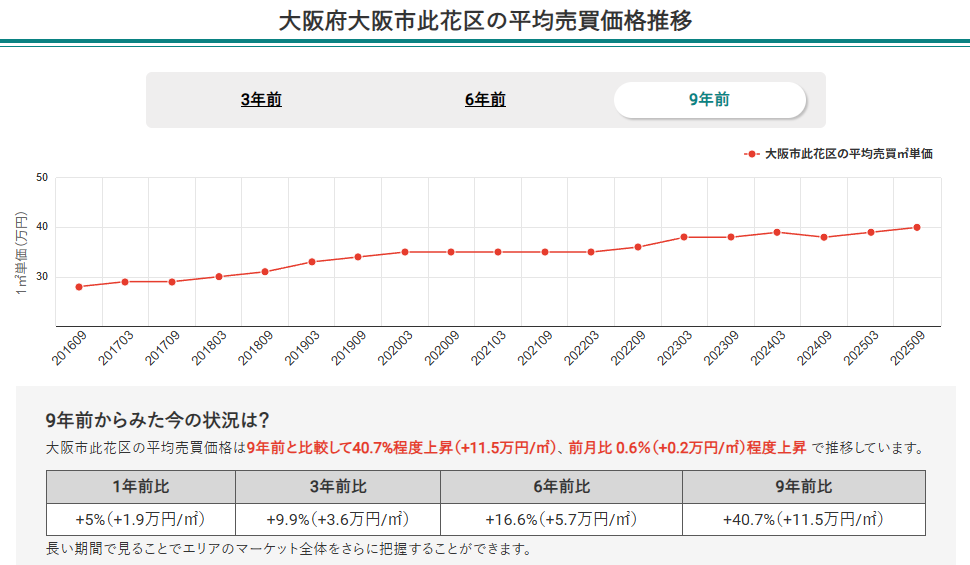Select the 202409 dip data point
The height and width of the screenshot is (565, 970).
coord(824,237)
